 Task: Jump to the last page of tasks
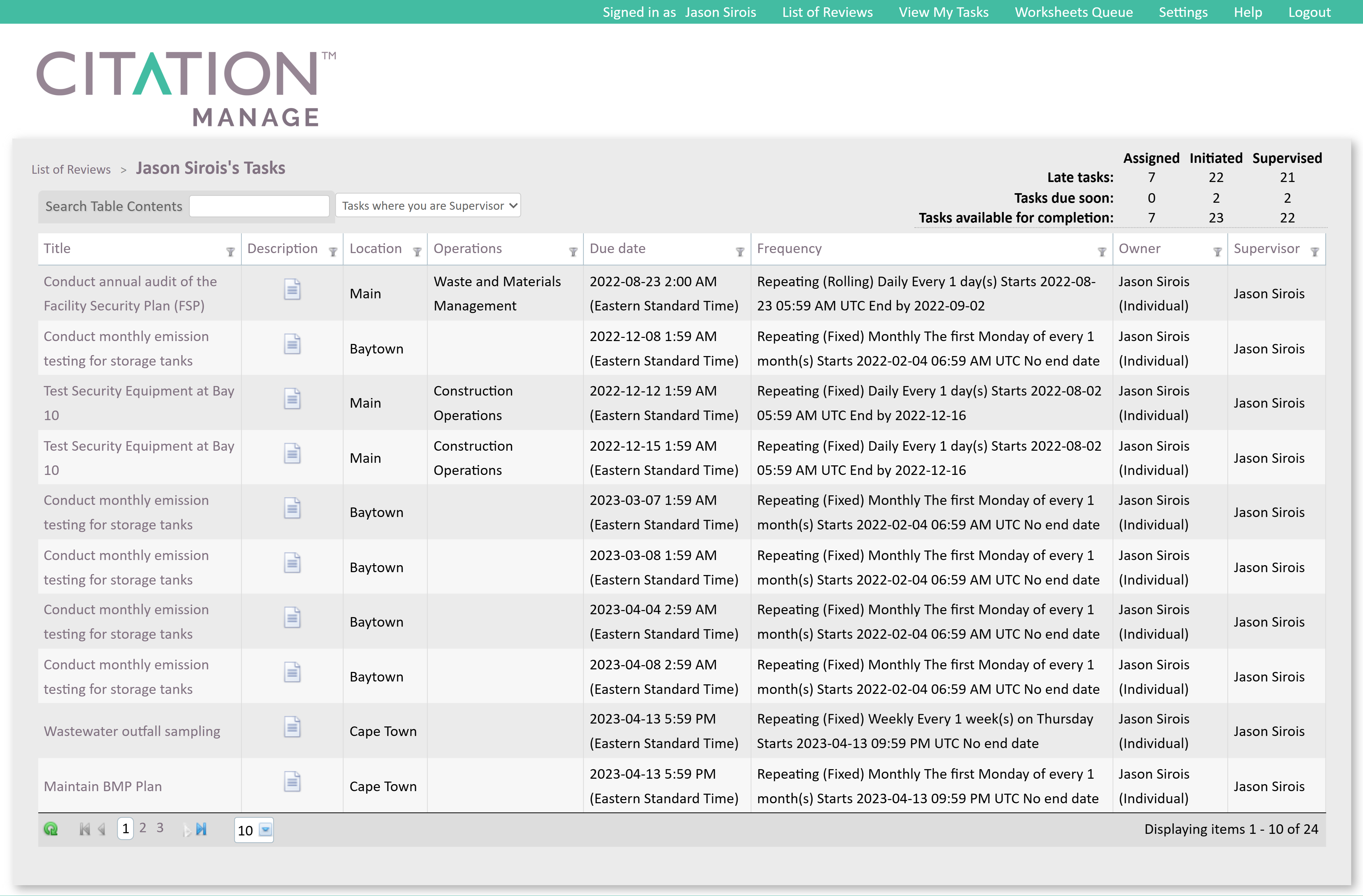coord(202,828)
